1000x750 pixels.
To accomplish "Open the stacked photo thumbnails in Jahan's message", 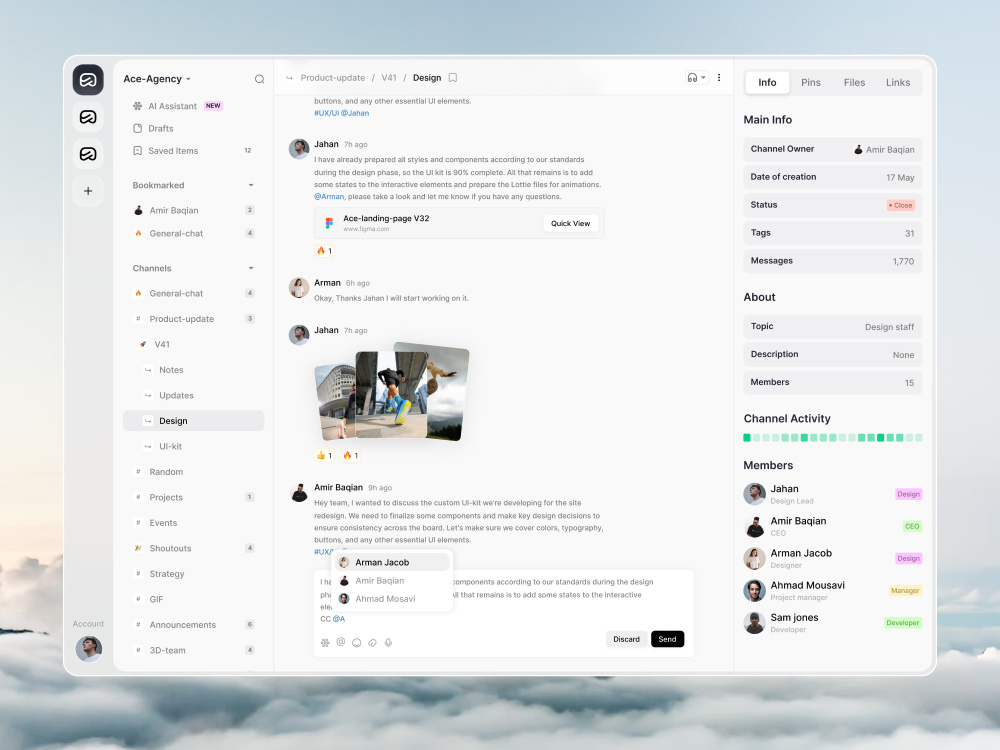I will pos(393,393).
